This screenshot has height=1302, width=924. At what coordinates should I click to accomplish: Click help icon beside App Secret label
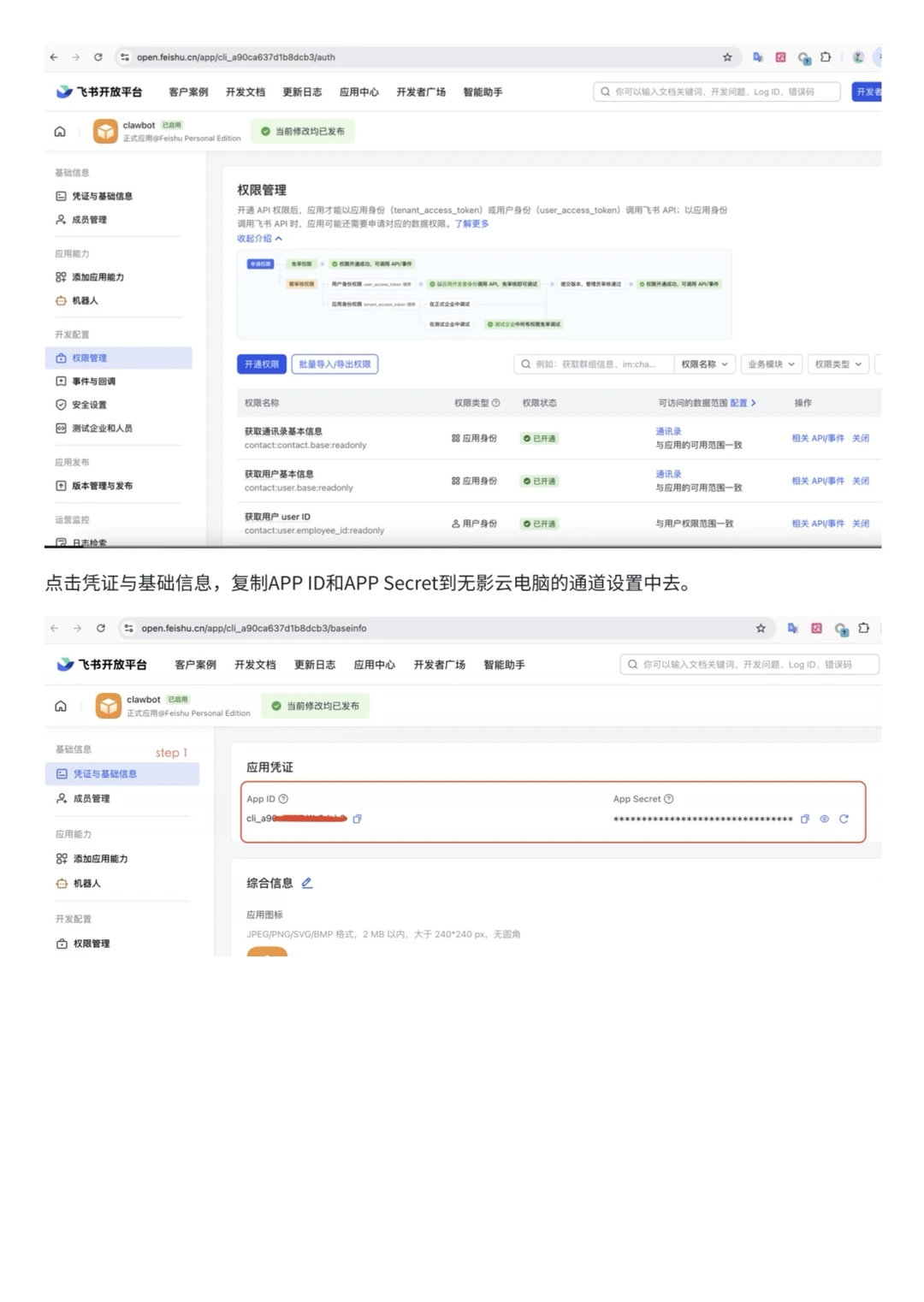click(x=669, y=799)
